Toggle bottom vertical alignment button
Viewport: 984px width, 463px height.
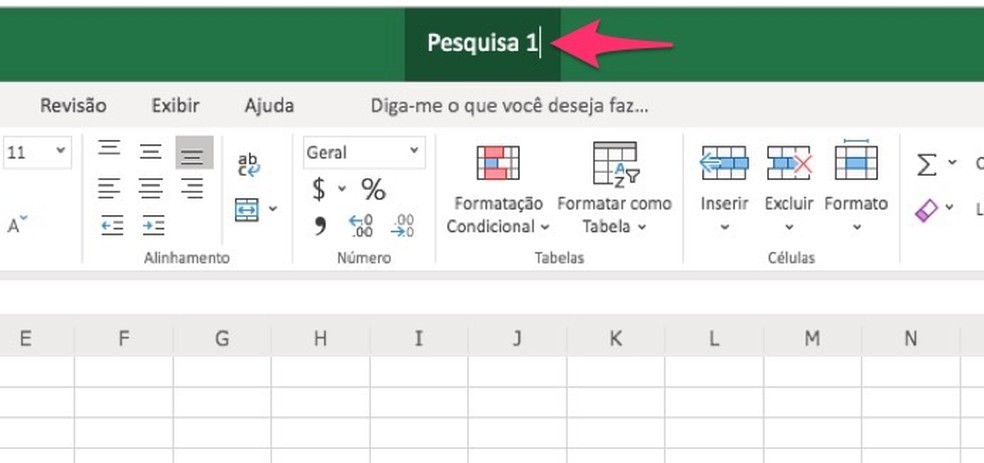[194, 152]
